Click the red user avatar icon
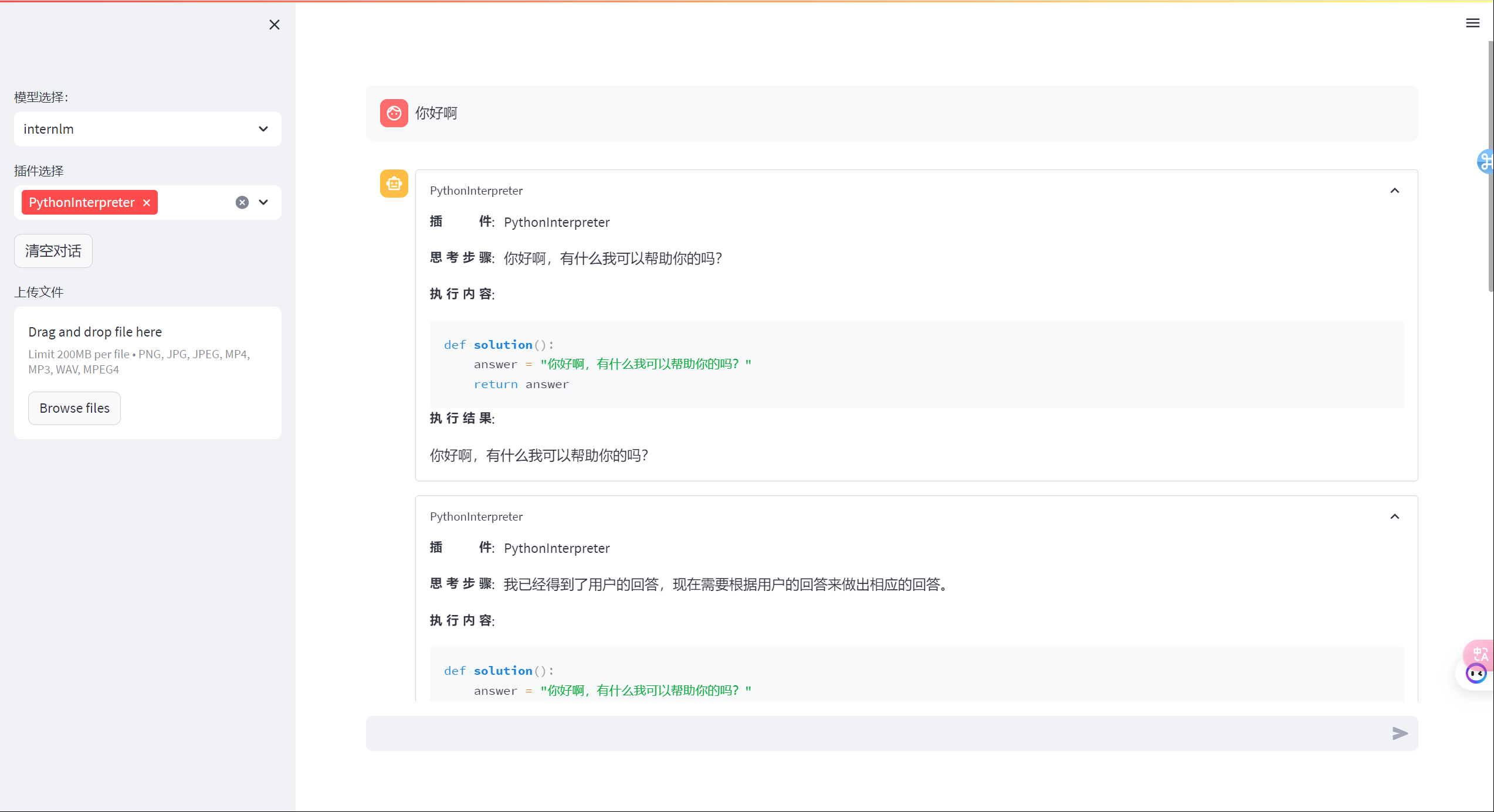This screenshot has height=812, width=1494. (394, 113)
